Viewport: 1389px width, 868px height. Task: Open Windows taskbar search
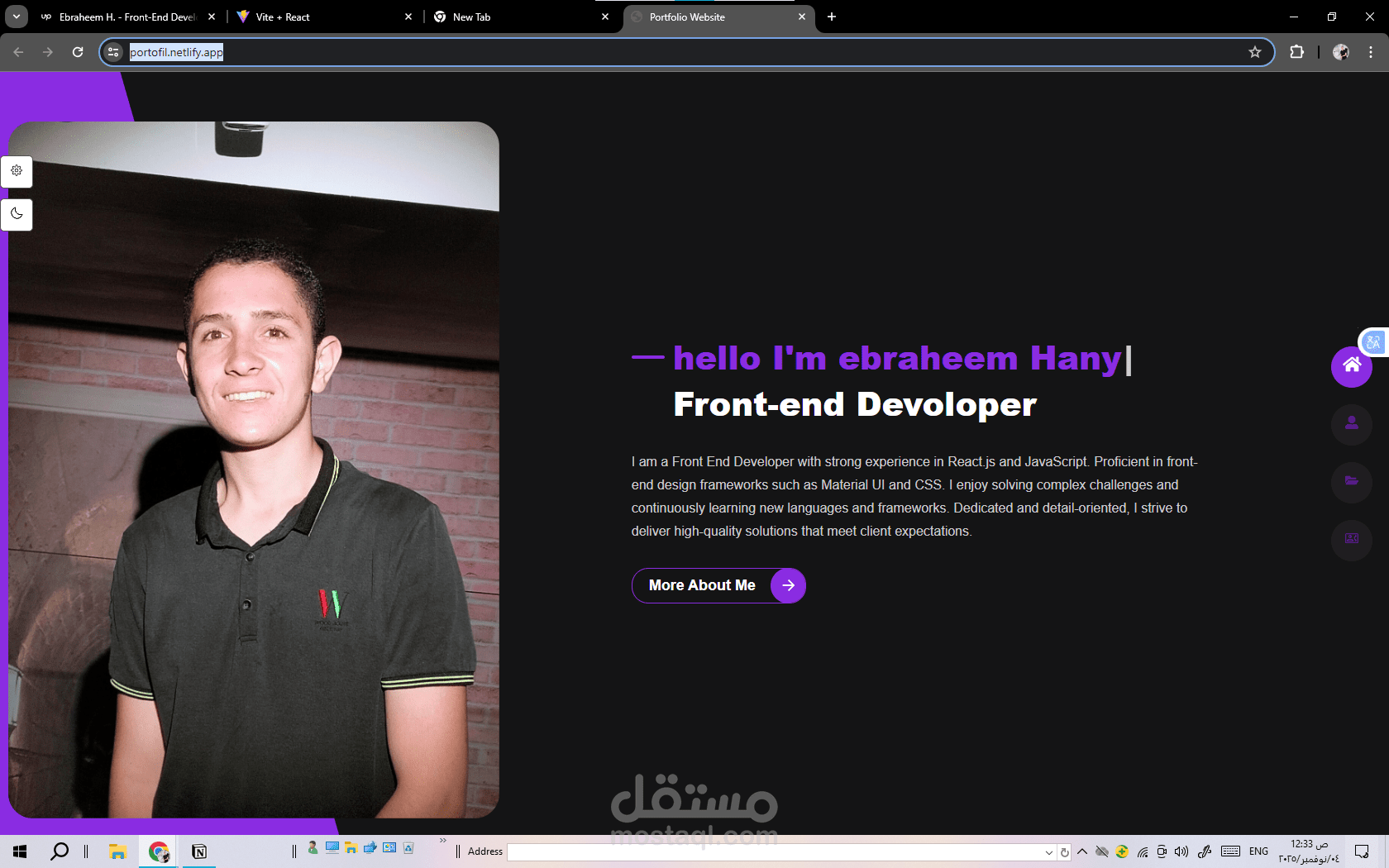60,851
